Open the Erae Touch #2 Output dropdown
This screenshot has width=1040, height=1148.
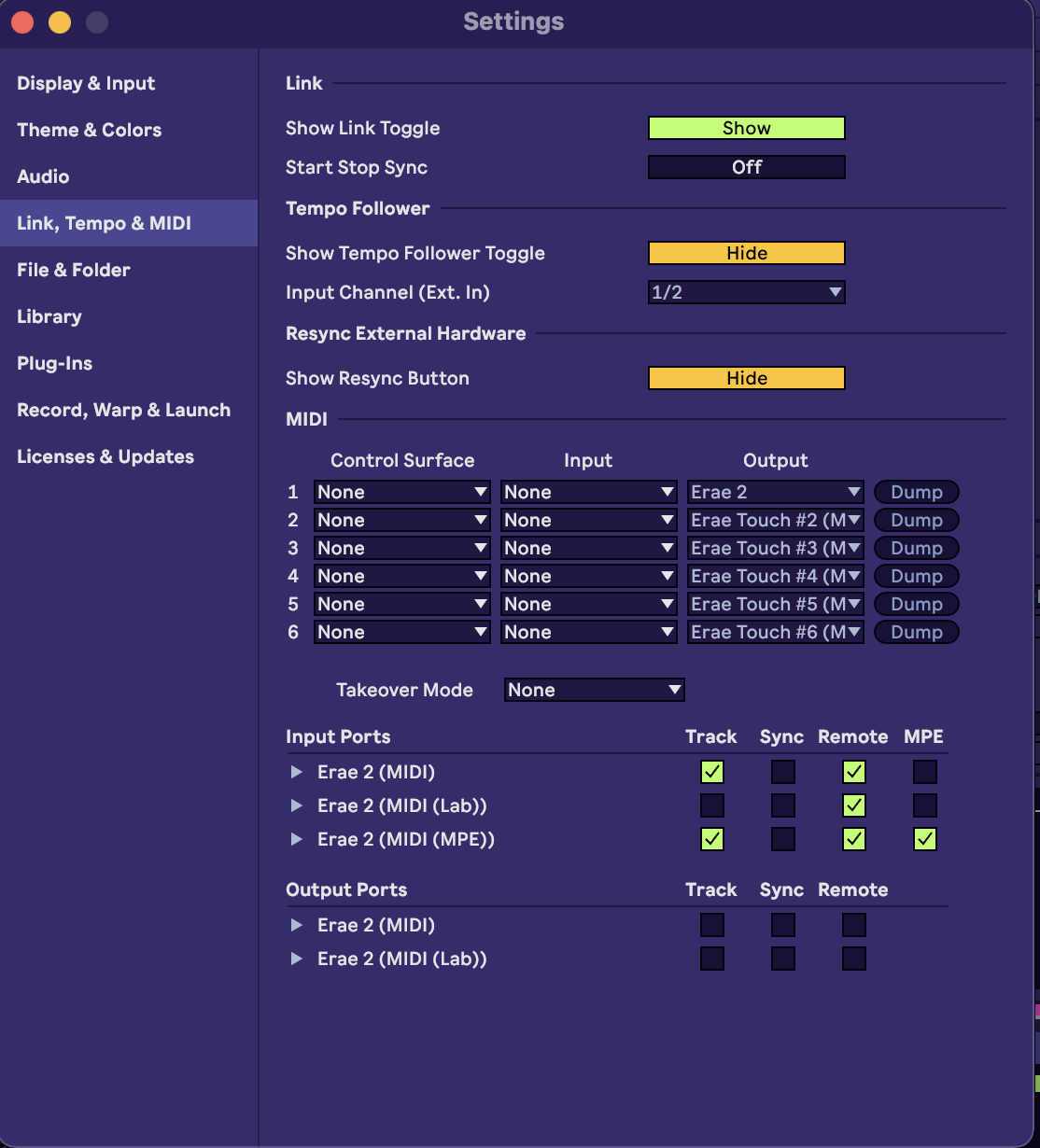point(776,520)
